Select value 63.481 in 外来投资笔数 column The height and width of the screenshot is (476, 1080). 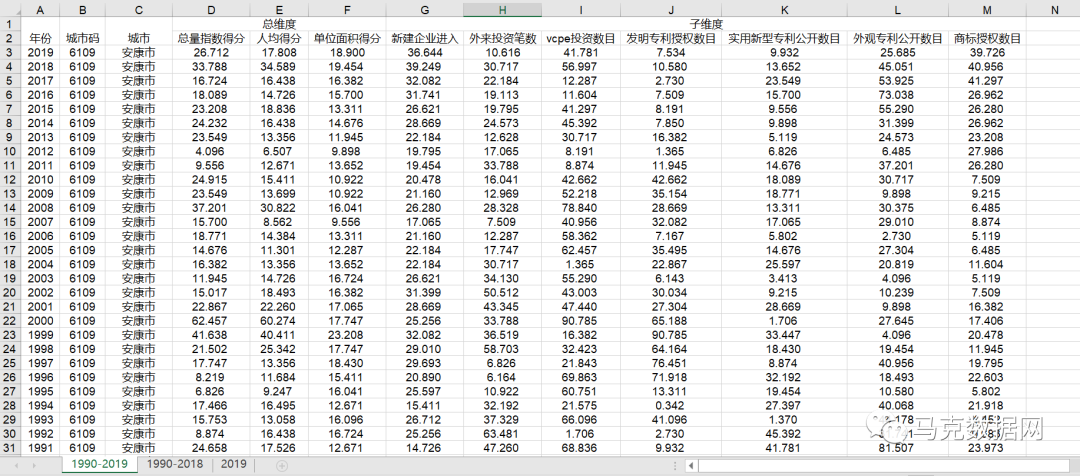502,433
